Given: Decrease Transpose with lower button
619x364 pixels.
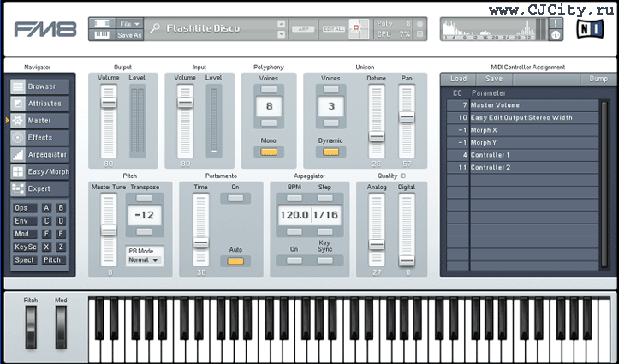Looking at the screenshot, I should click(144, 232).
